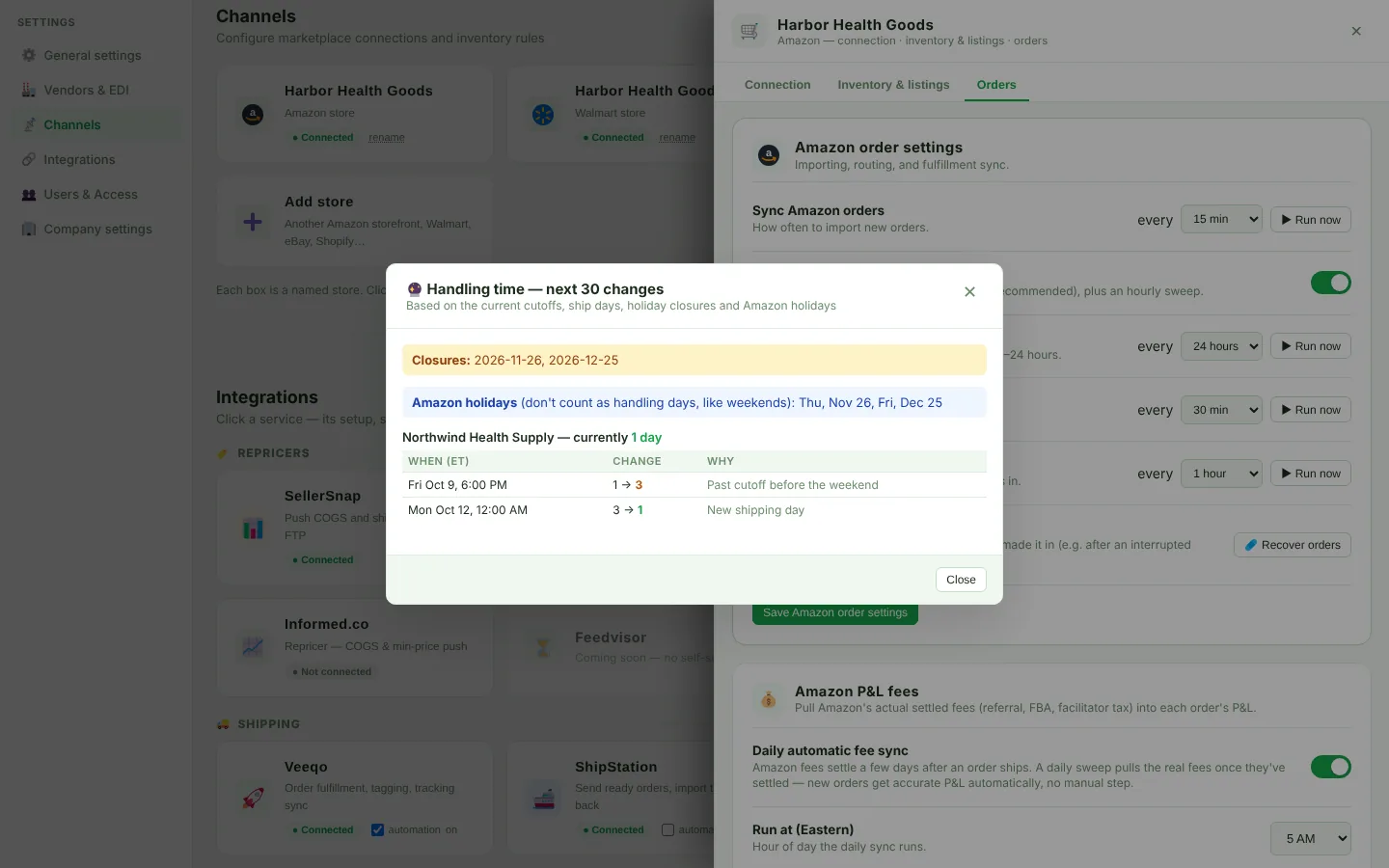1389x868 pixels.
Task: Open Users & Access people icon
Action: 29,194
